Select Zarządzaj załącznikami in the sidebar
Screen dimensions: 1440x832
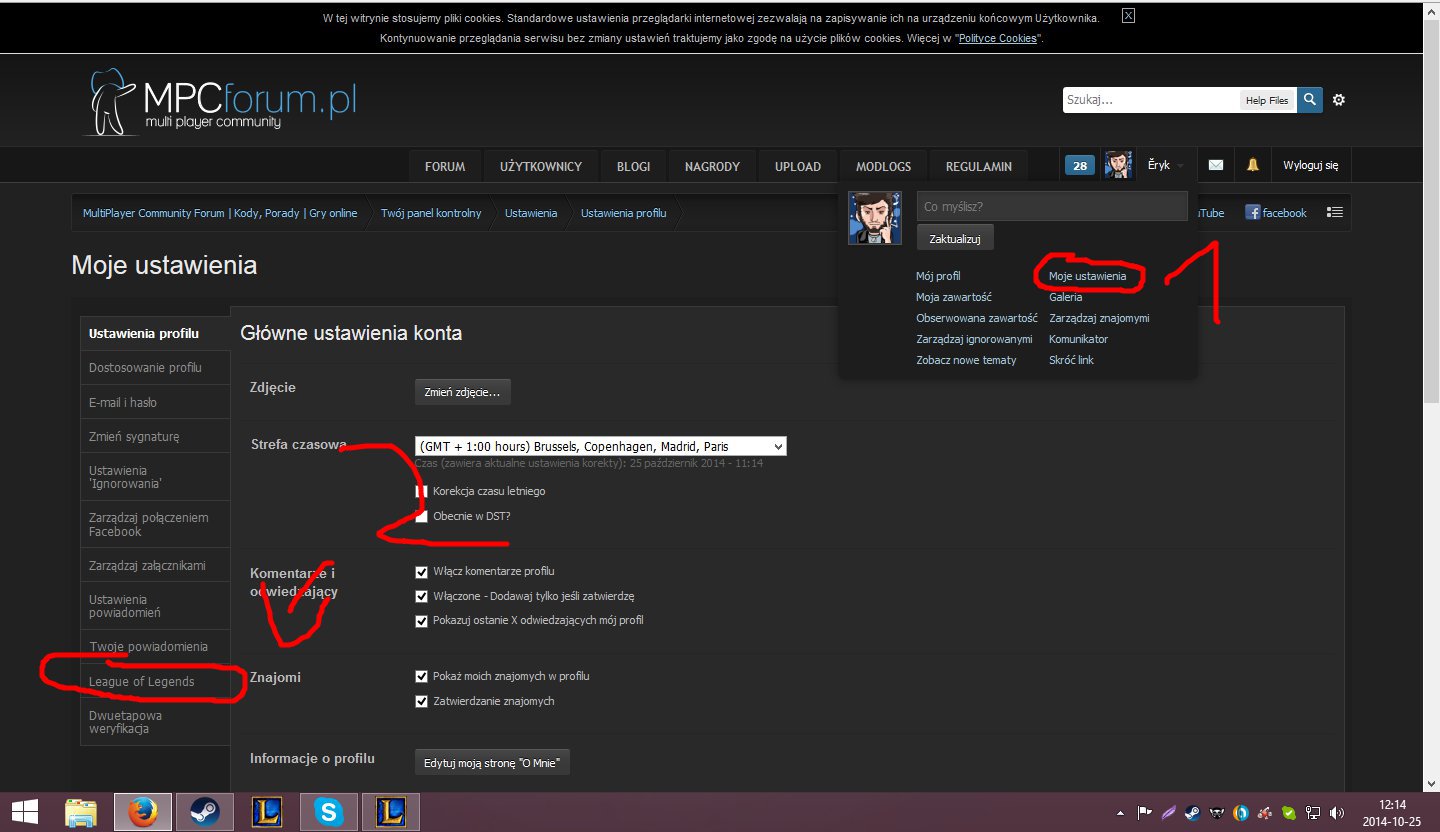[x=155, y=566]
